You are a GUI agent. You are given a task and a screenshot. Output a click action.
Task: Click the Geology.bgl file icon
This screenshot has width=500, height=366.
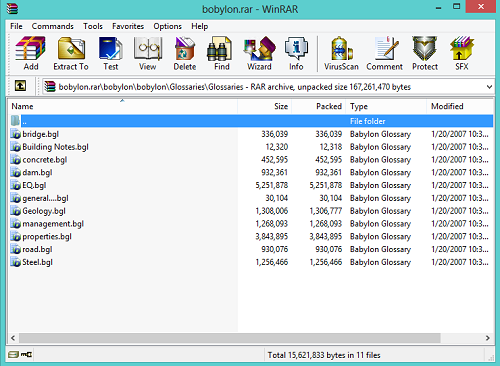15,211
